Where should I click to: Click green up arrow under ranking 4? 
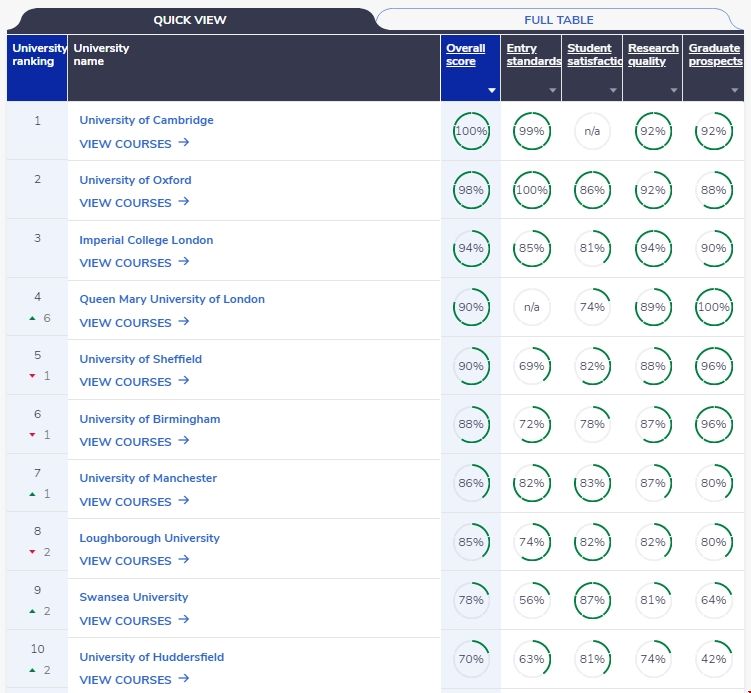pyautogui.click(x=32, y=318)
